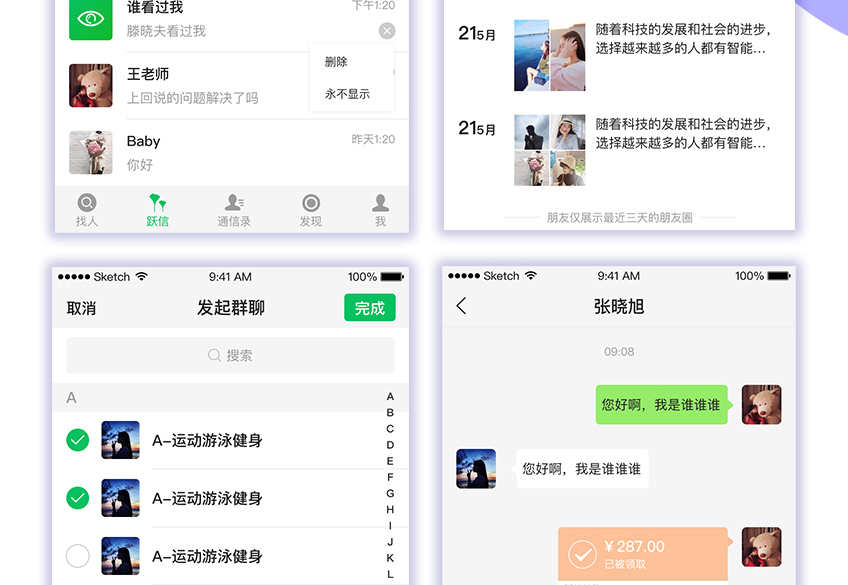Focus the 搜索 search field

coord(230,355)
